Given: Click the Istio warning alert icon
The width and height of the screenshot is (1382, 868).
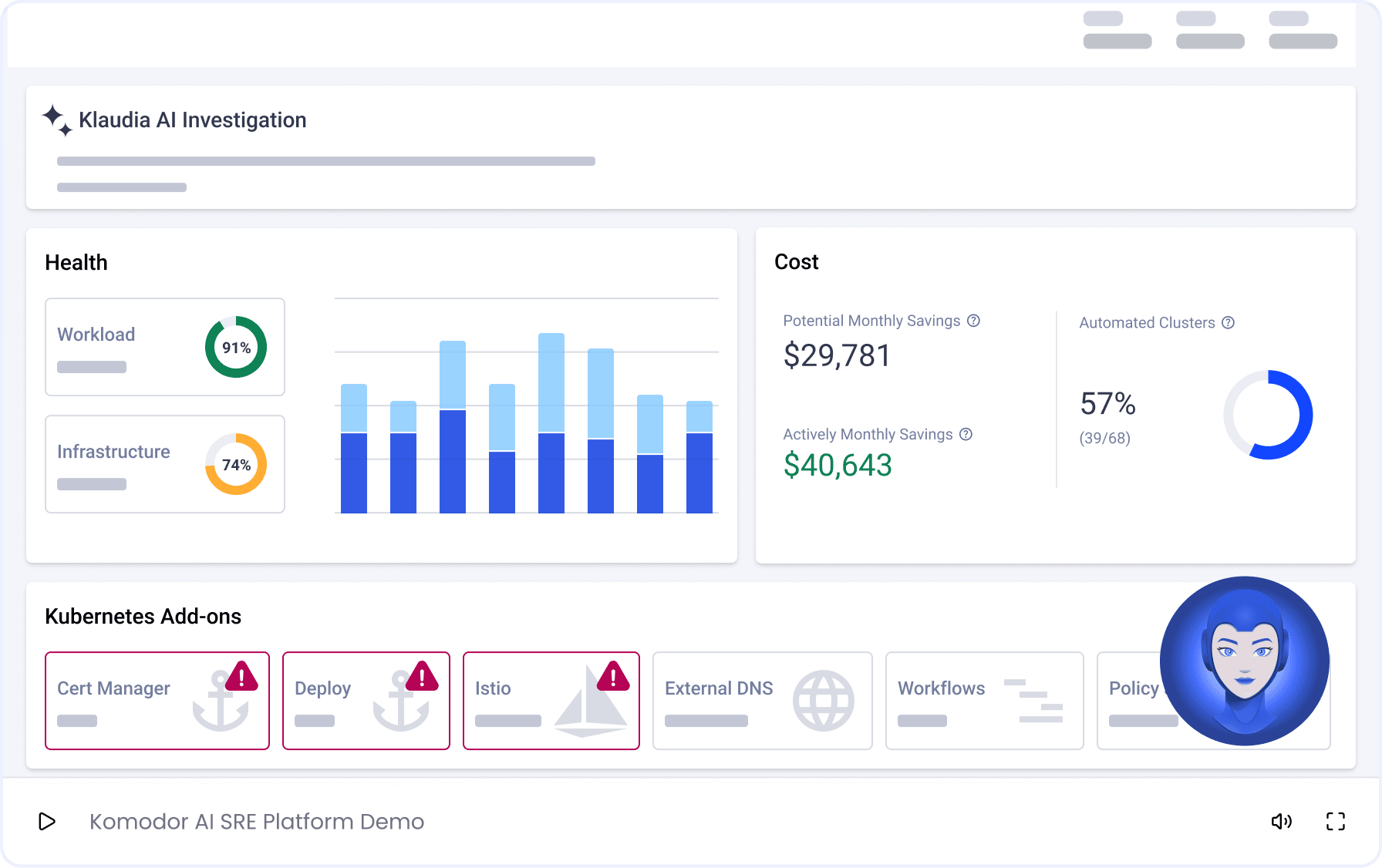Looking at the screenshot, I should [613, 677].
